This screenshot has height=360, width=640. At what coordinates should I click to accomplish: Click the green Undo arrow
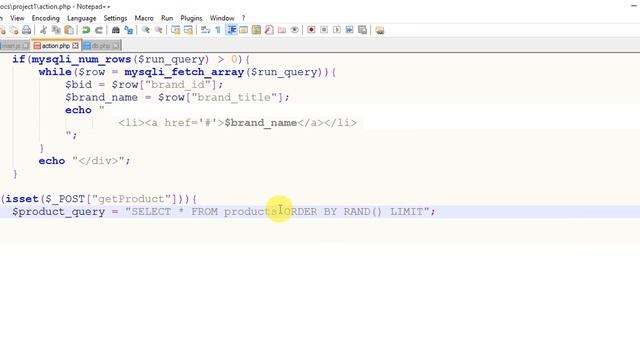coord(86,30)
